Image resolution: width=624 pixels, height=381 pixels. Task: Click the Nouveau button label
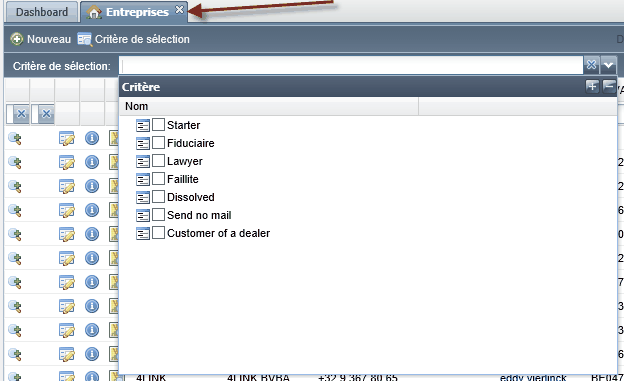[x=49, y=39]
